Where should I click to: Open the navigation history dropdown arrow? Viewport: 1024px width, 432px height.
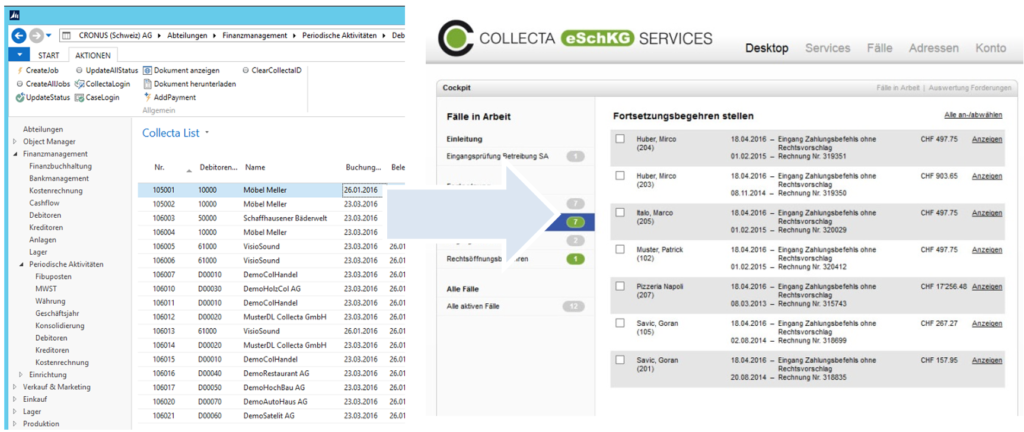click(50, 36)
